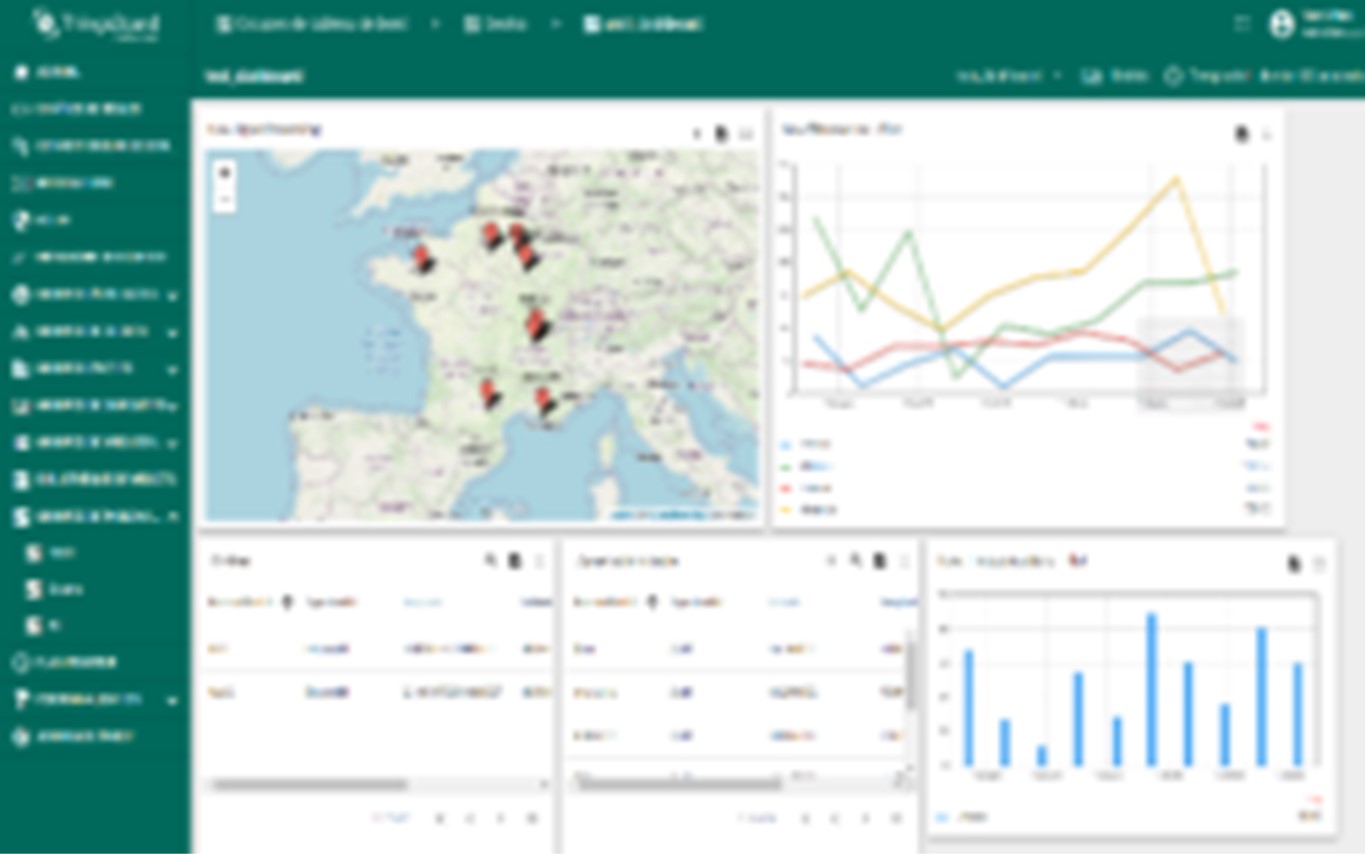Click the export icon on the bar chart widget
The width and height of the screenshot is (1365, 854).
coord(1293,565)
